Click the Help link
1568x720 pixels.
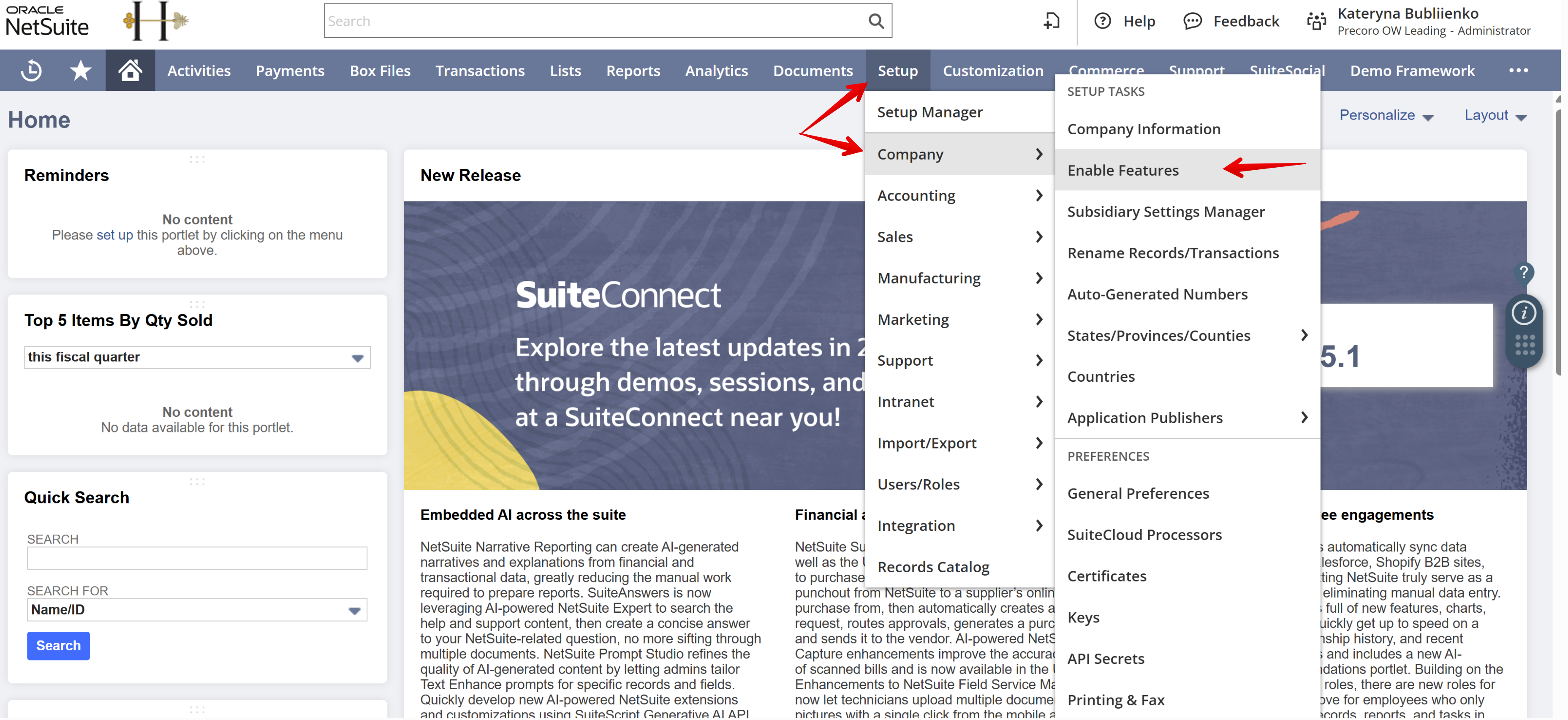(1139, 21)
